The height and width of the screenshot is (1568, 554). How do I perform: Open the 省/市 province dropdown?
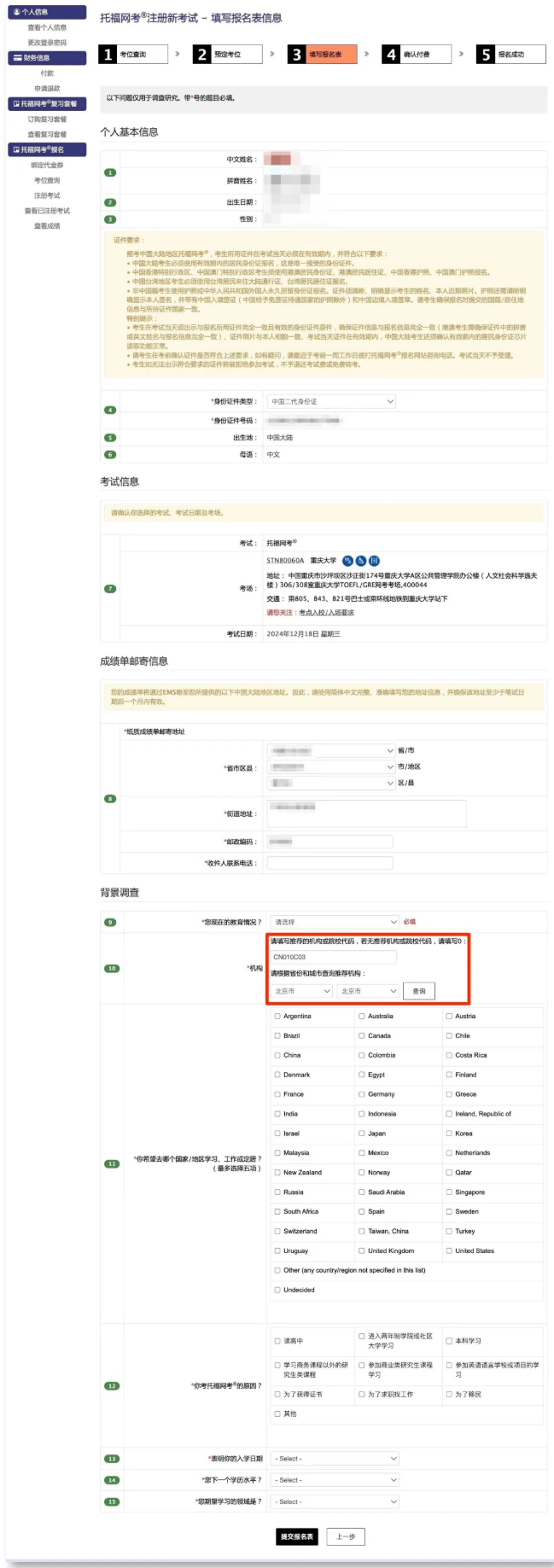coord(331,750)
